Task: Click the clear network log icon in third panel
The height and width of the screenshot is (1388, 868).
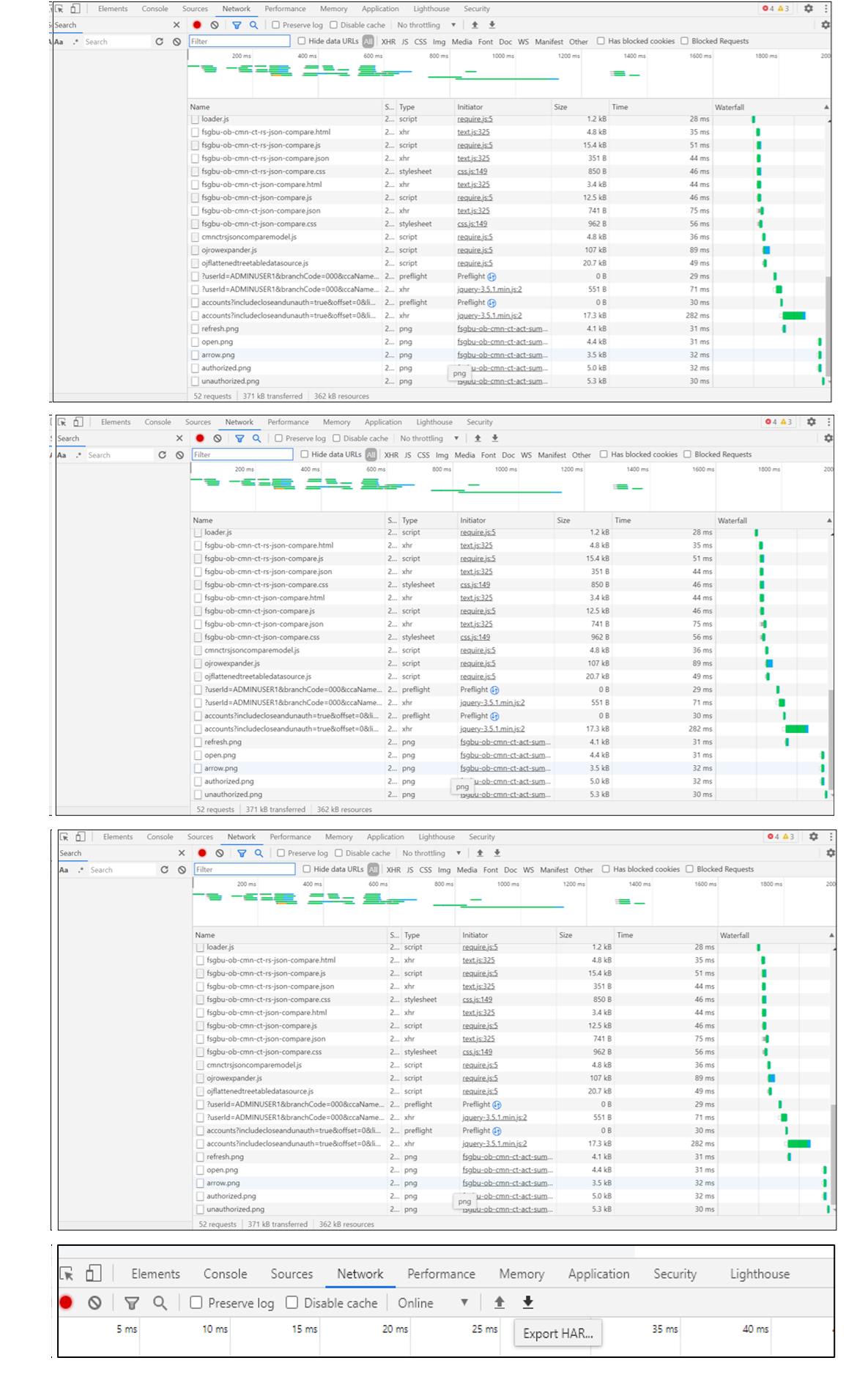Action: coord(220,853)
